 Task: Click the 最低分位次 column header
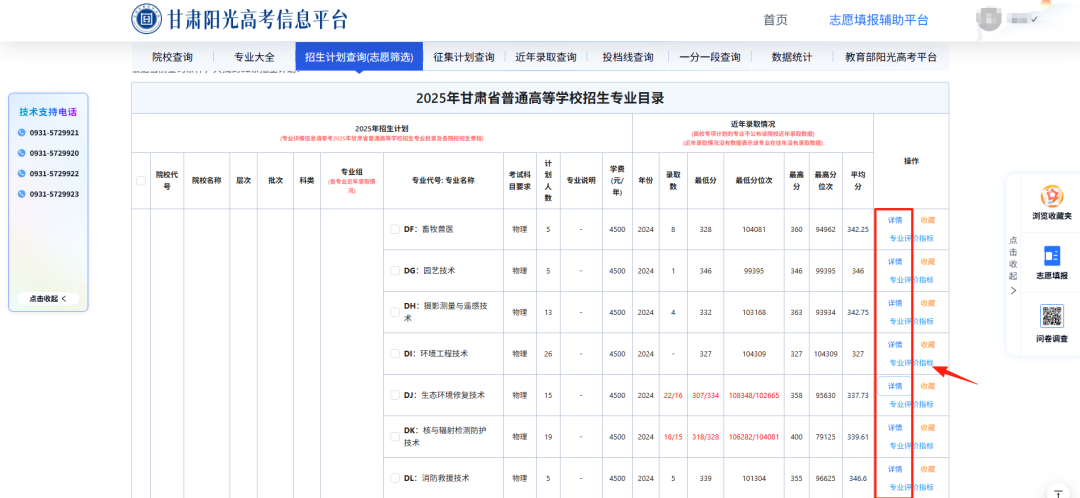[x=754, y=180]
